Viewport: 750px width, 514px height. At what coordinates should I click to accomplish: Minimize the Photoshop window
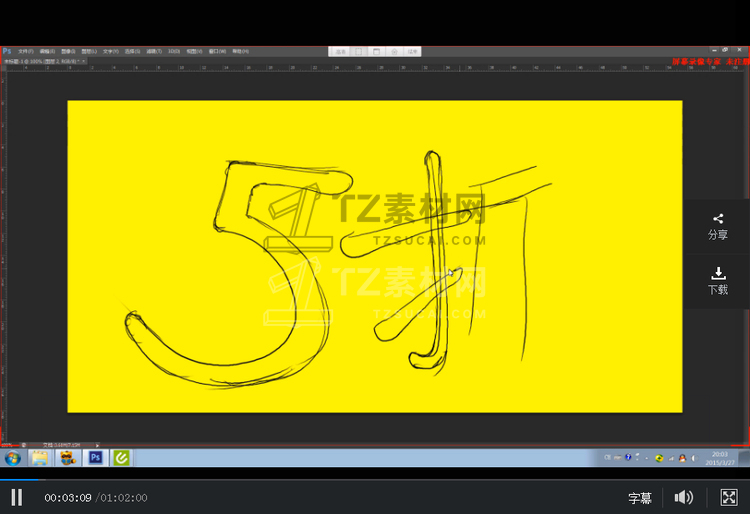[714, 50]
